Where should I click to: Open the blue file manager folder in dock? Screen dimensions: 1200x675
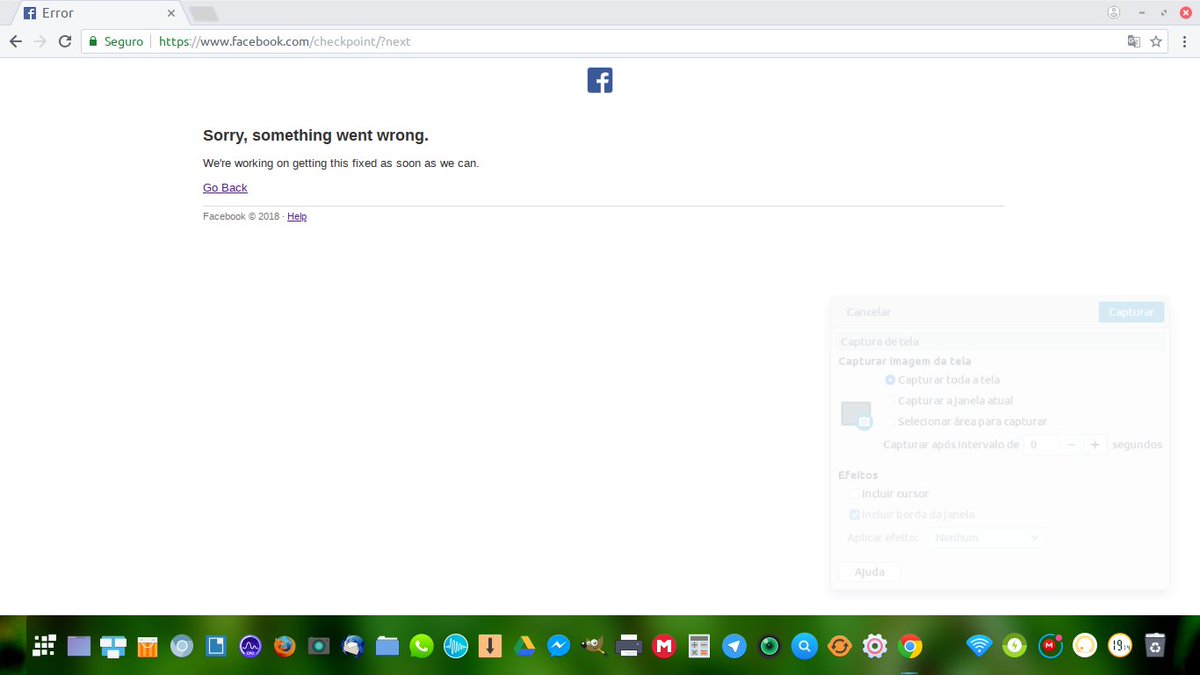[387, 646]
